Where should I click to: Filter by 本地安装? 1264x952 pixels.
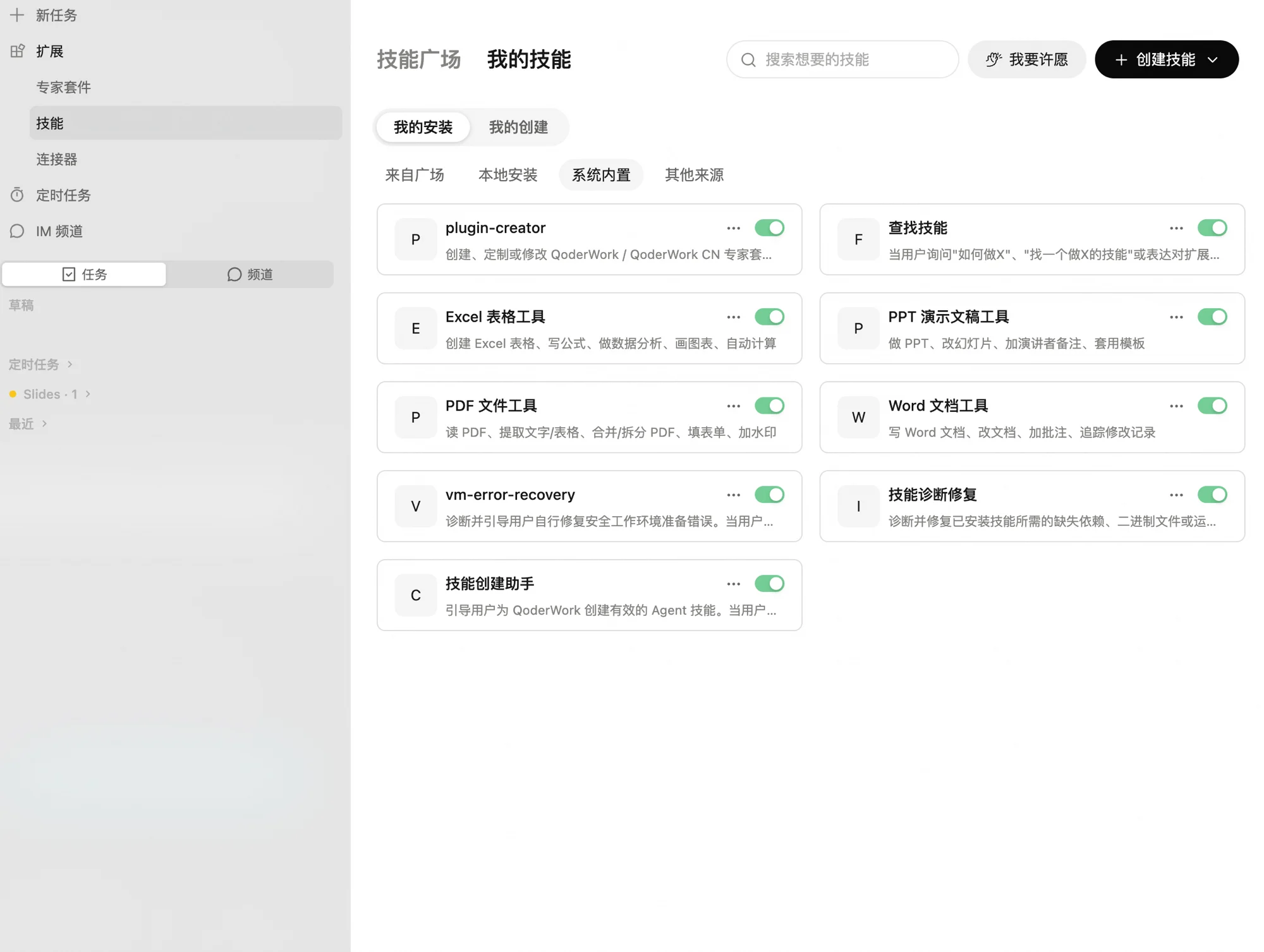pos(508,175)
